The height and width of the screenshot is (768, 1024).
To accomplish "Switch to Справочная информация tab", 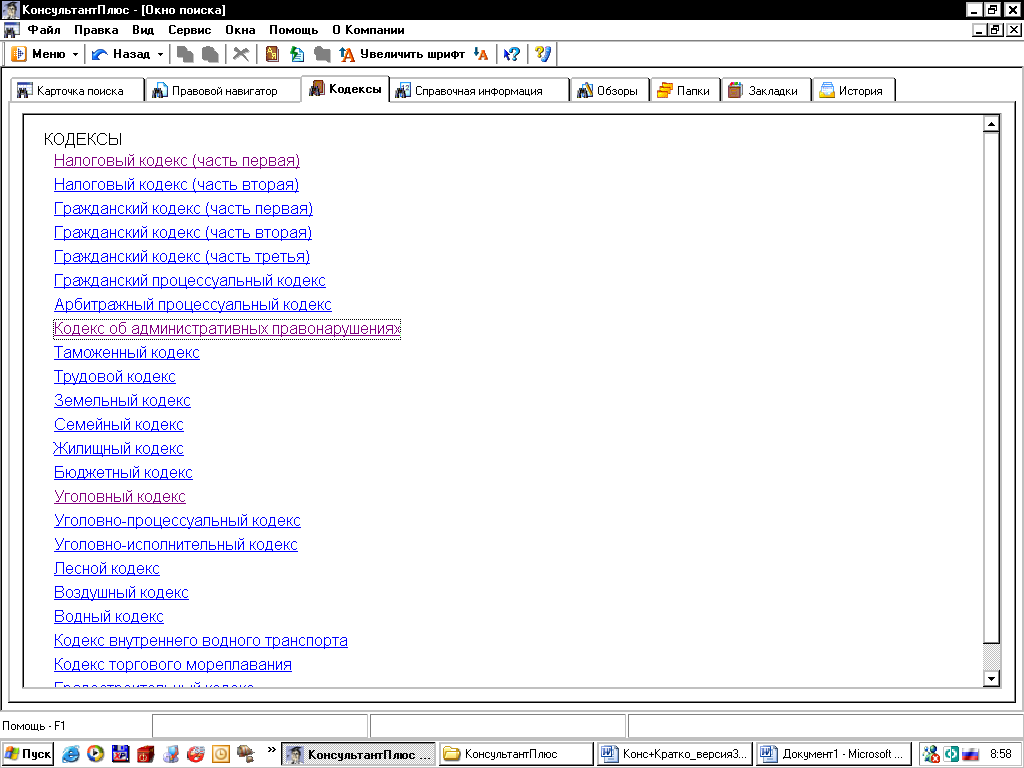I will point(479,91).
